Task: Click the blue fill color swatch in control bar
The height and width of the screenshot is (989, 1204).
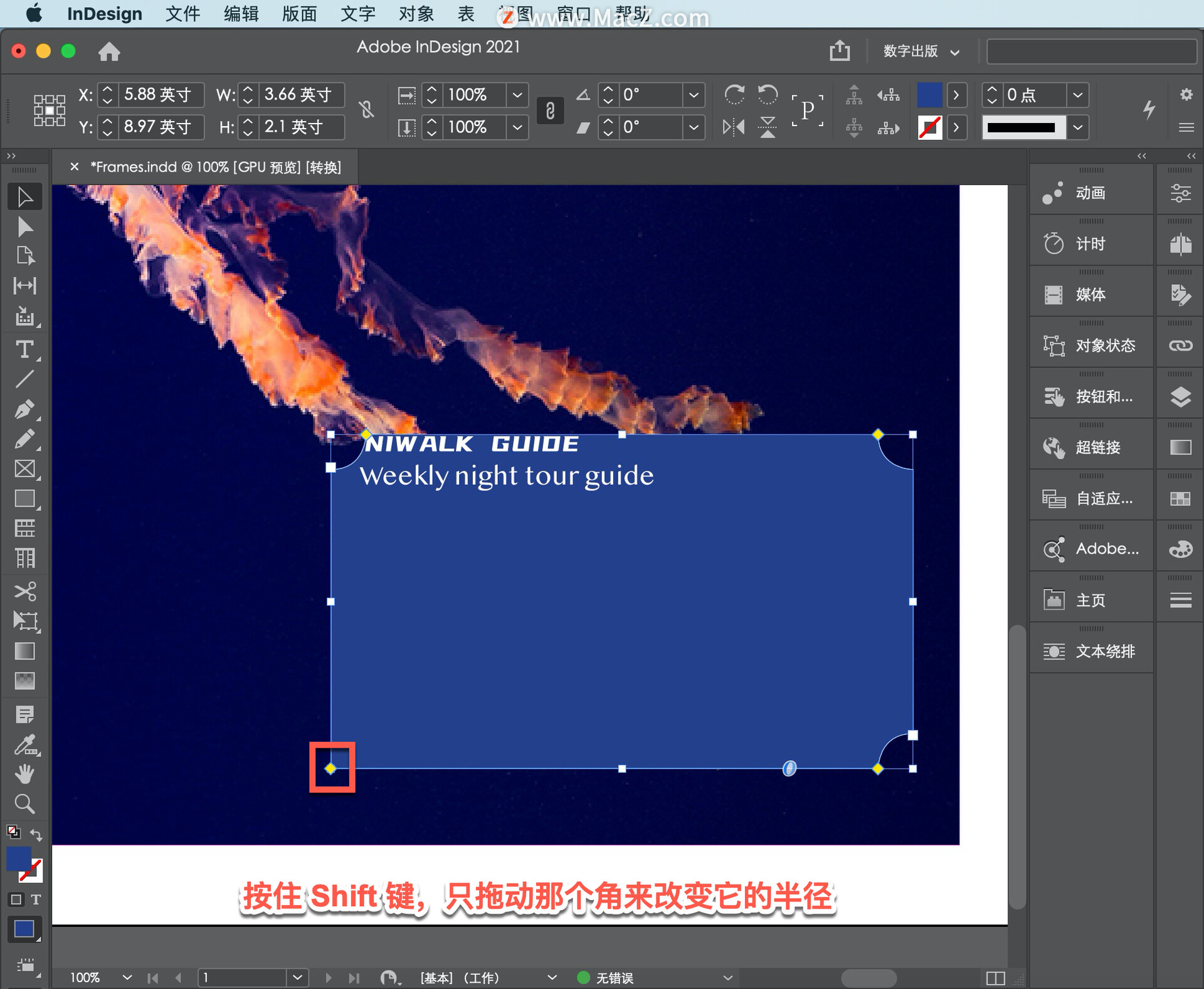Action: [929, 95]
